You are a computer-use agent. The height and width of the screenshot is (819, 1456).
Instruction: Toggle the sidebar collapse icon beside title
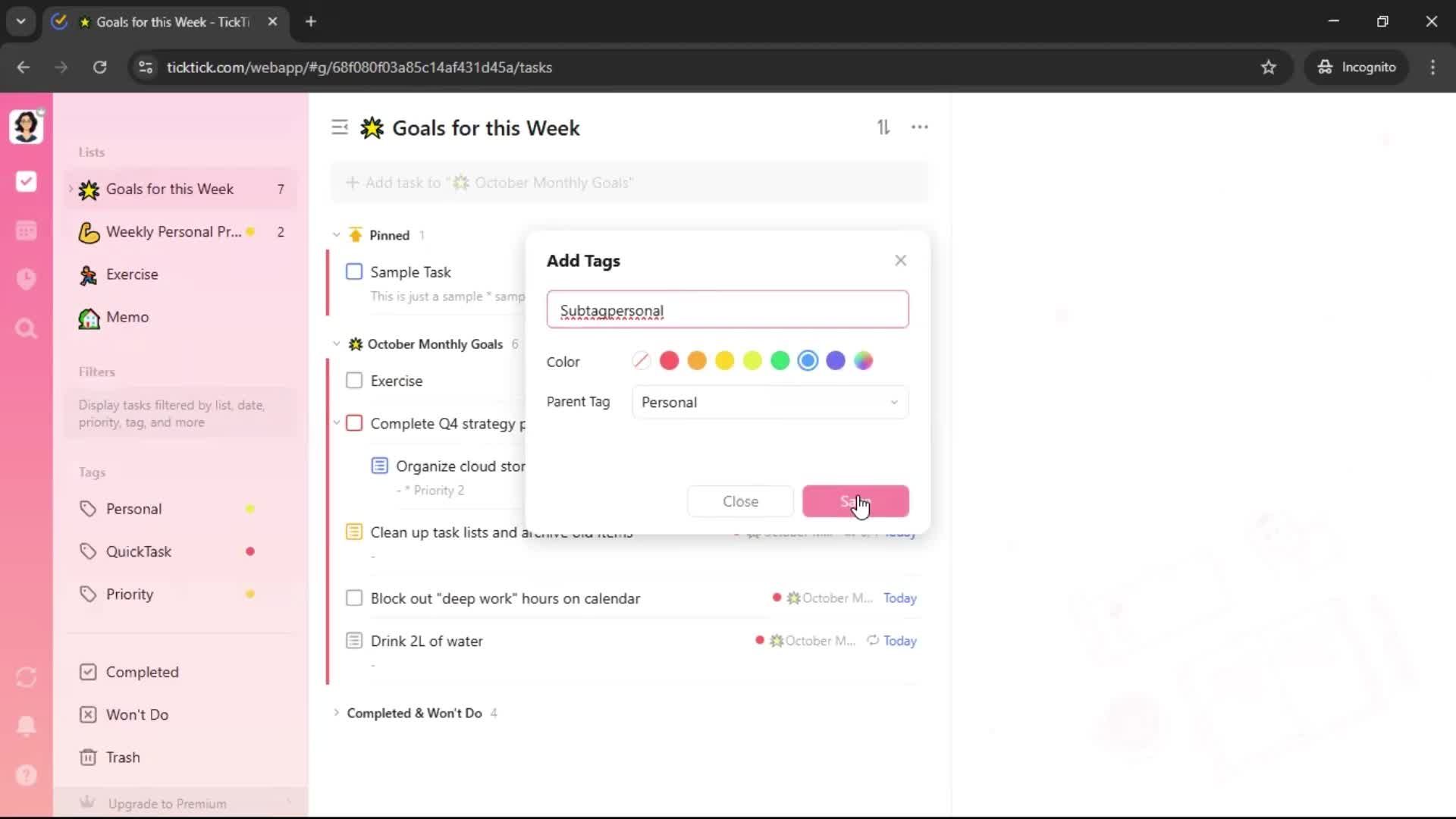tap(340, 127)
